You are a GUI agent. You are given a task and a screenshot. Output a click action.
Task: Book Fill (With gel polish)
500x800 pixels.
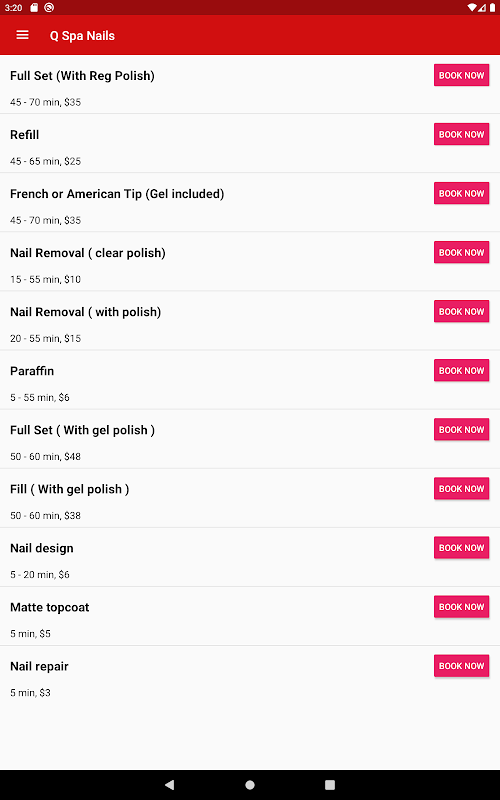click(x=461, y=489)
